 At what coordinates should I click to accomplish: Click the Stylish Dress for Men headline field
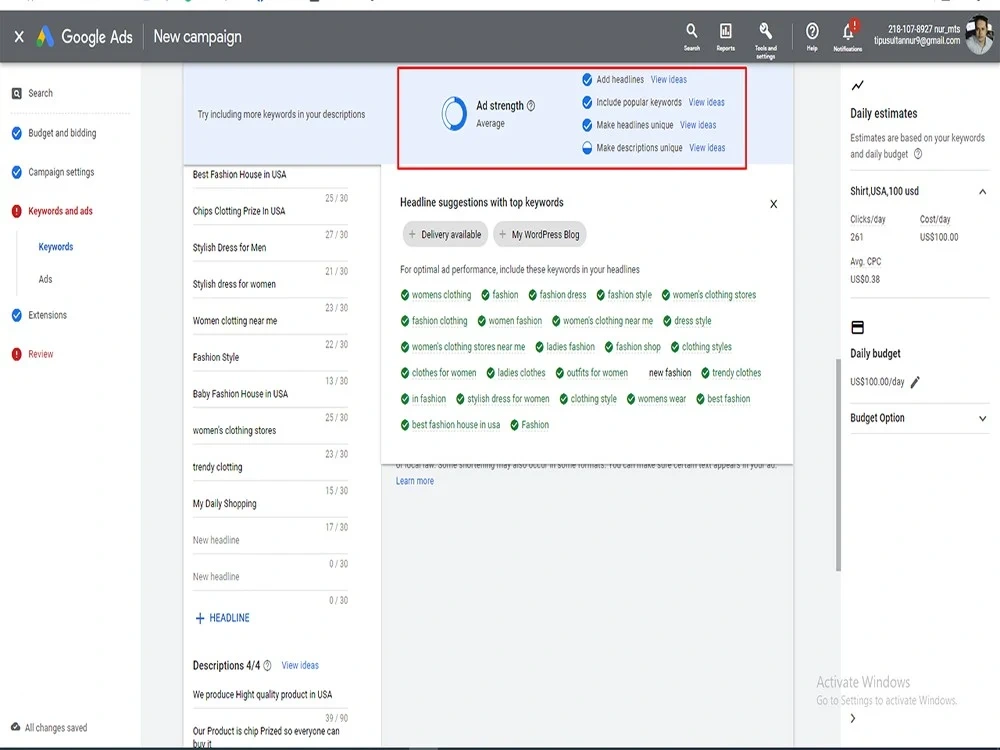click(270, 248)
